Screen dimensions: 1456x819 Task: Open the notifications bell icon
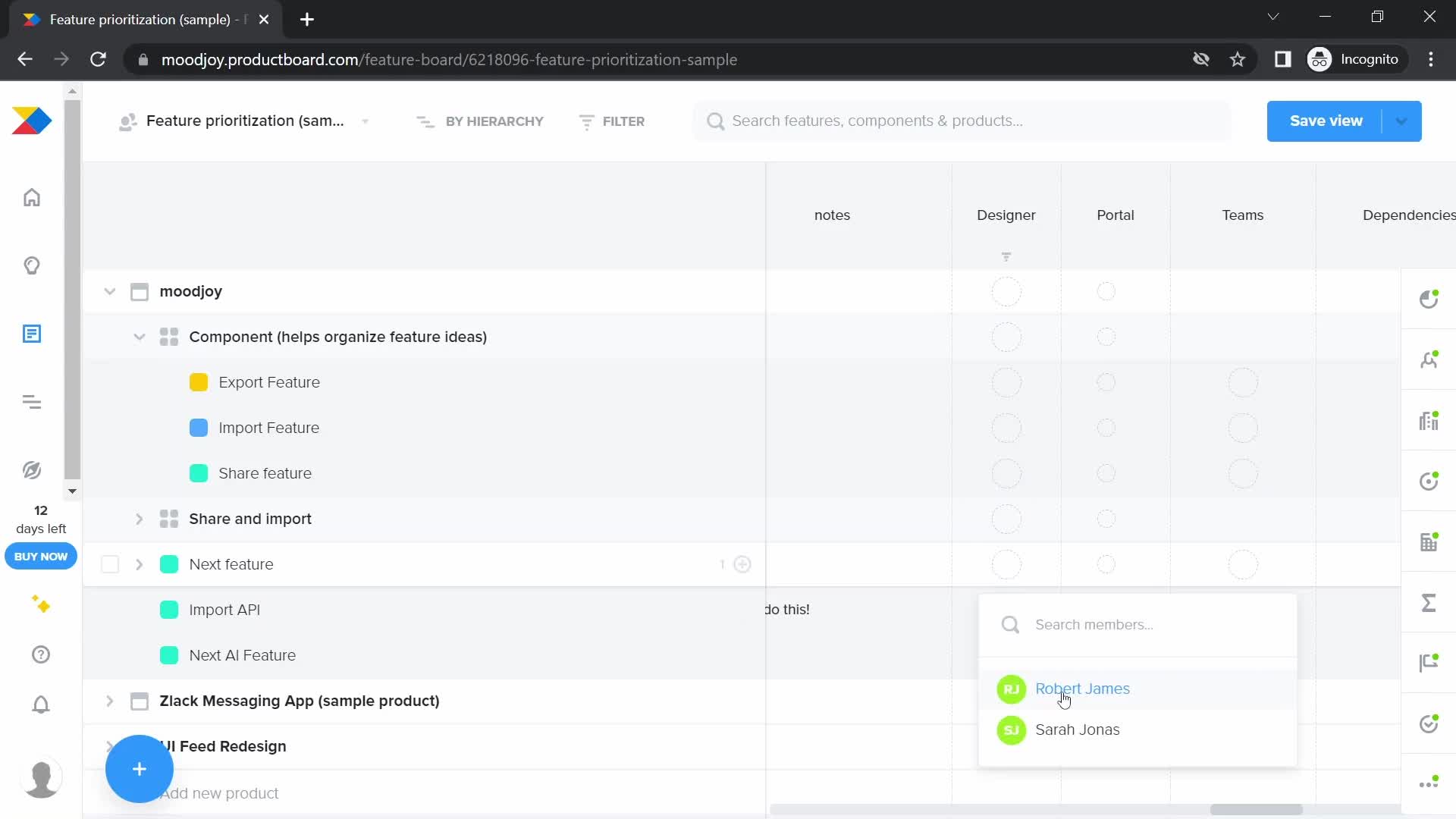click(41, 704)
